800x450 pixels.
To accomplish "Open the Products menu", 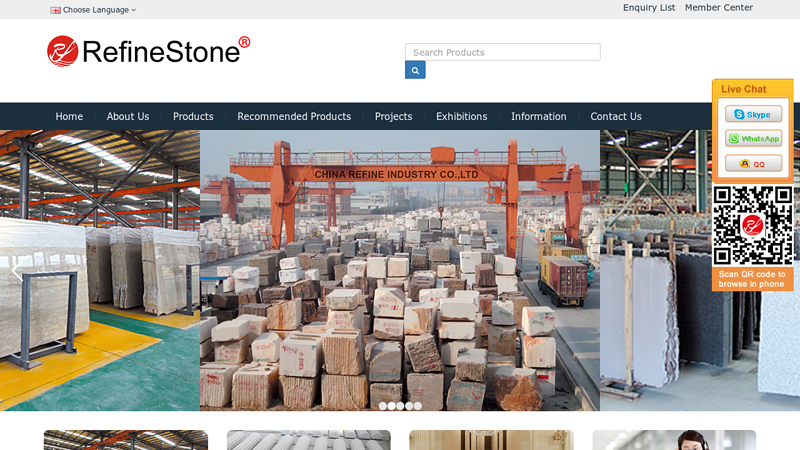I will (x=193, y=116).
